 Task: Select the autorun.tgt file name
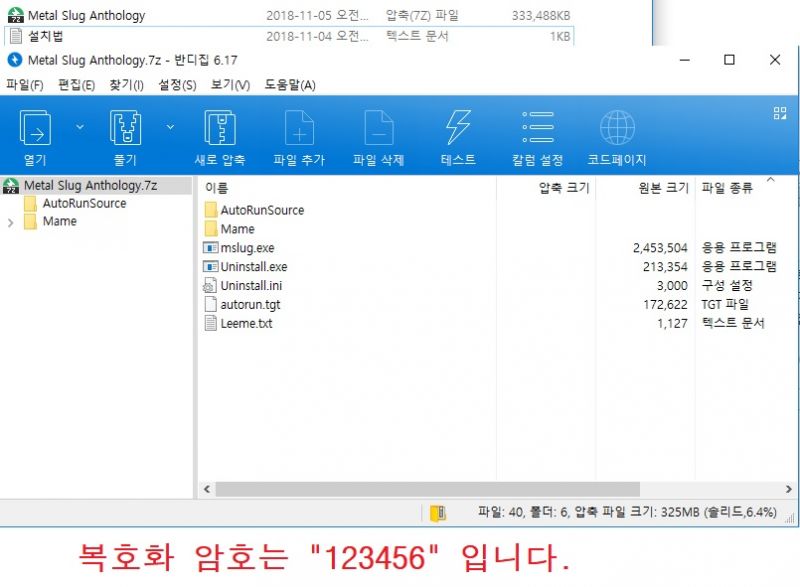pos(250,304)
